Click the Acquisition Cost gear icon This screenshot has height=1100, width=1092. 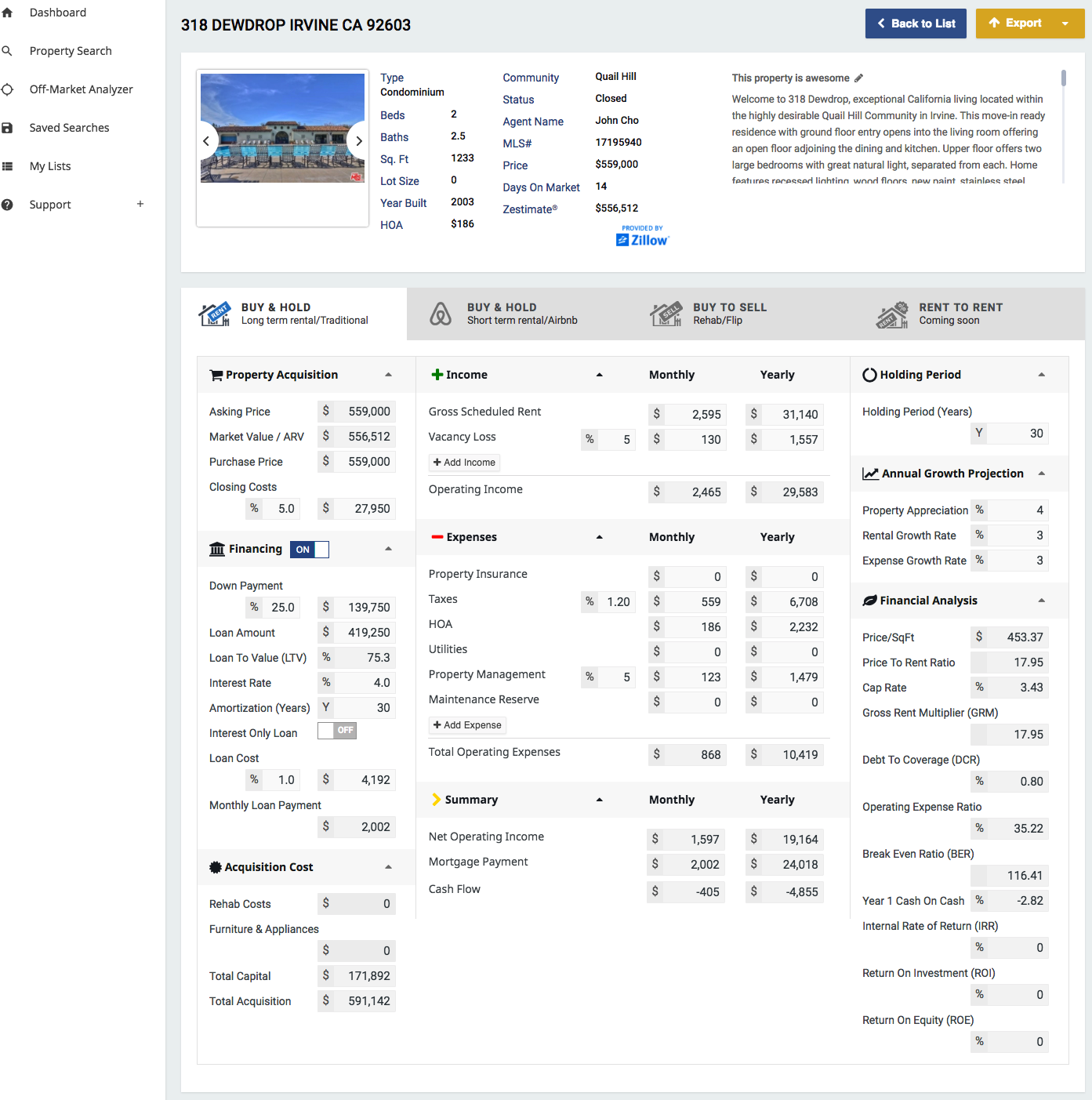[216, 867]
